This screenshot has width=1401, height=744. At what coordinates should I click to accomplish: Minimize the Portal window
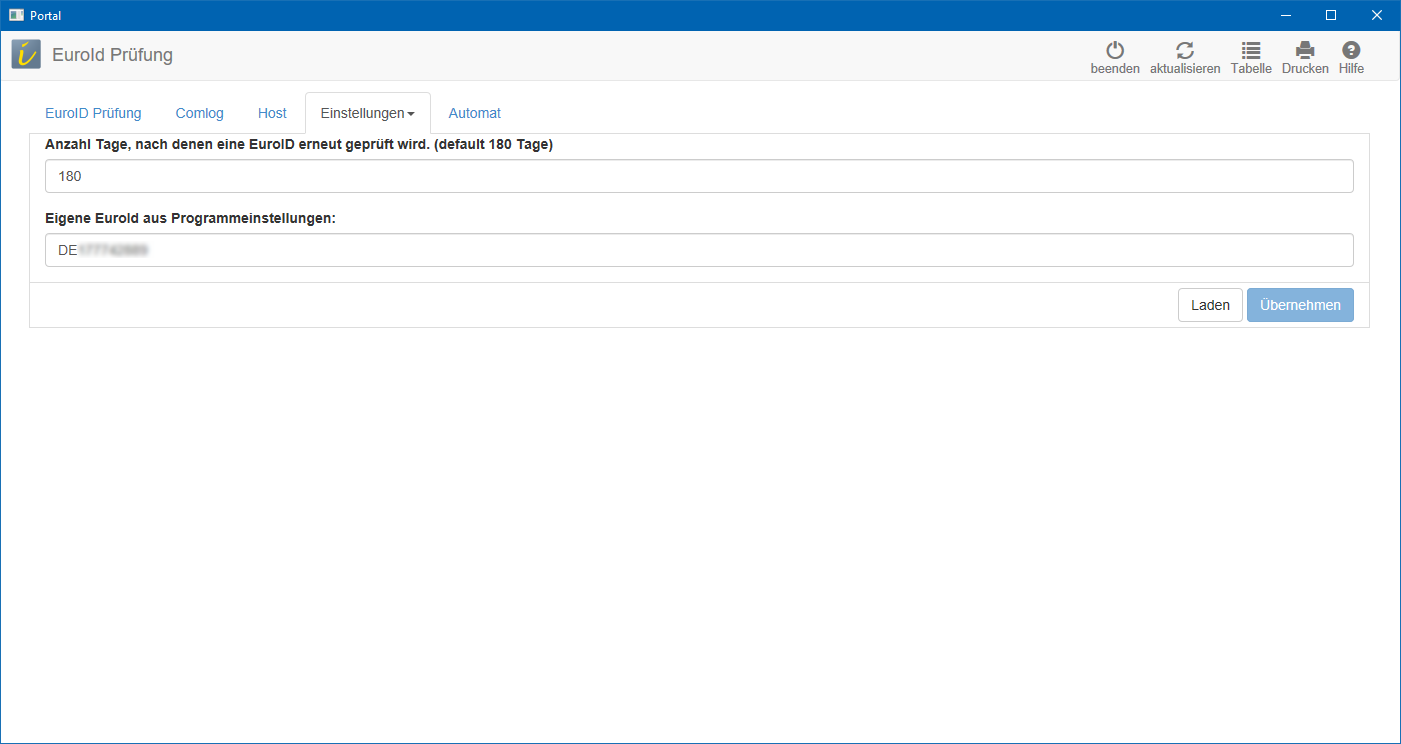[x=1285, y=15]
